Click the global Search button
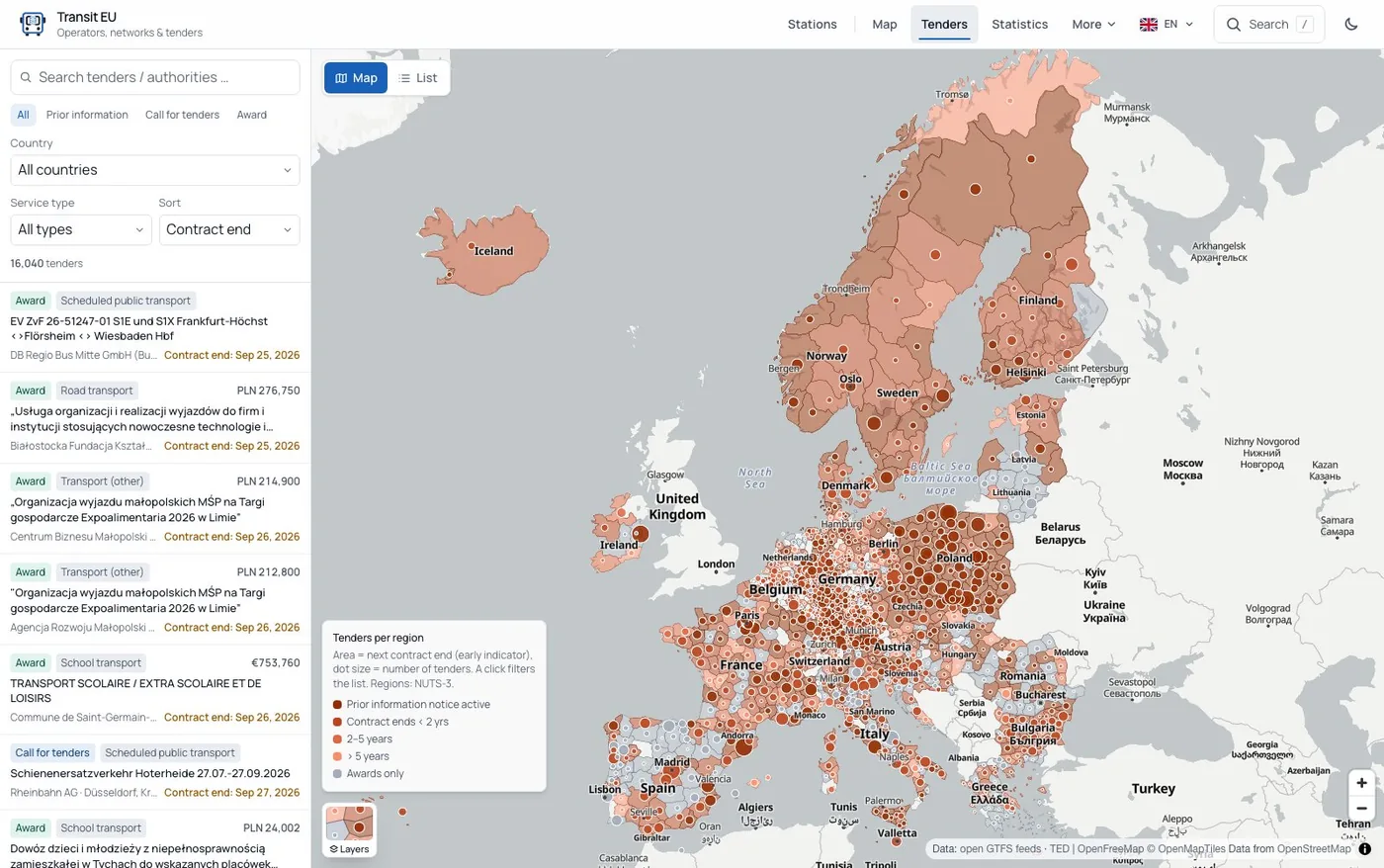The height and width of the screenshot is (868, 1384). [1269, 24]
